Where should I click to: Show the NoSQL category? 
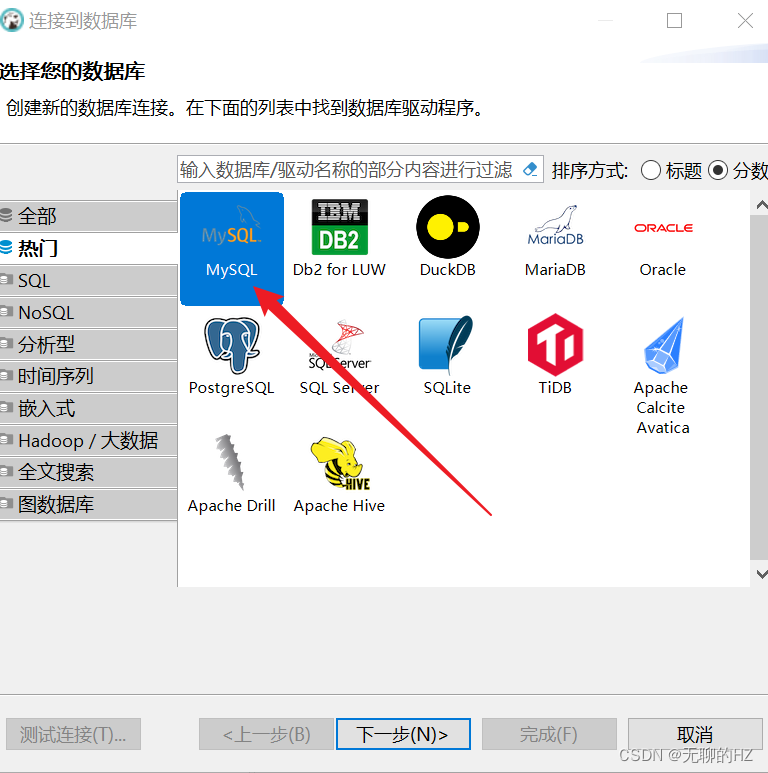(x=89, y=313)
